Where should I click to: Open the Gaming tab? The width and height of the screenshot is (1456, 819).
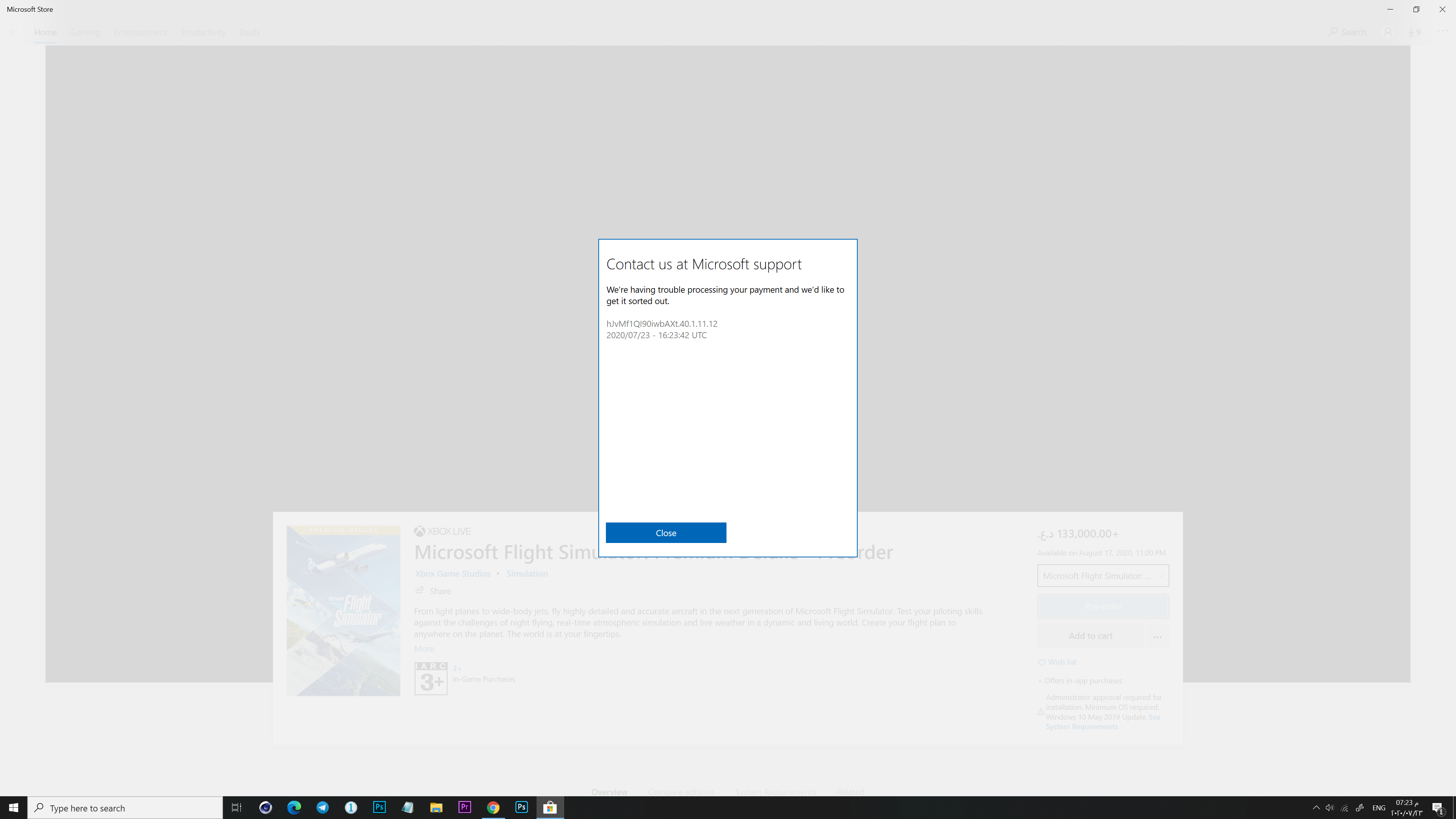[x=85, y=32]
